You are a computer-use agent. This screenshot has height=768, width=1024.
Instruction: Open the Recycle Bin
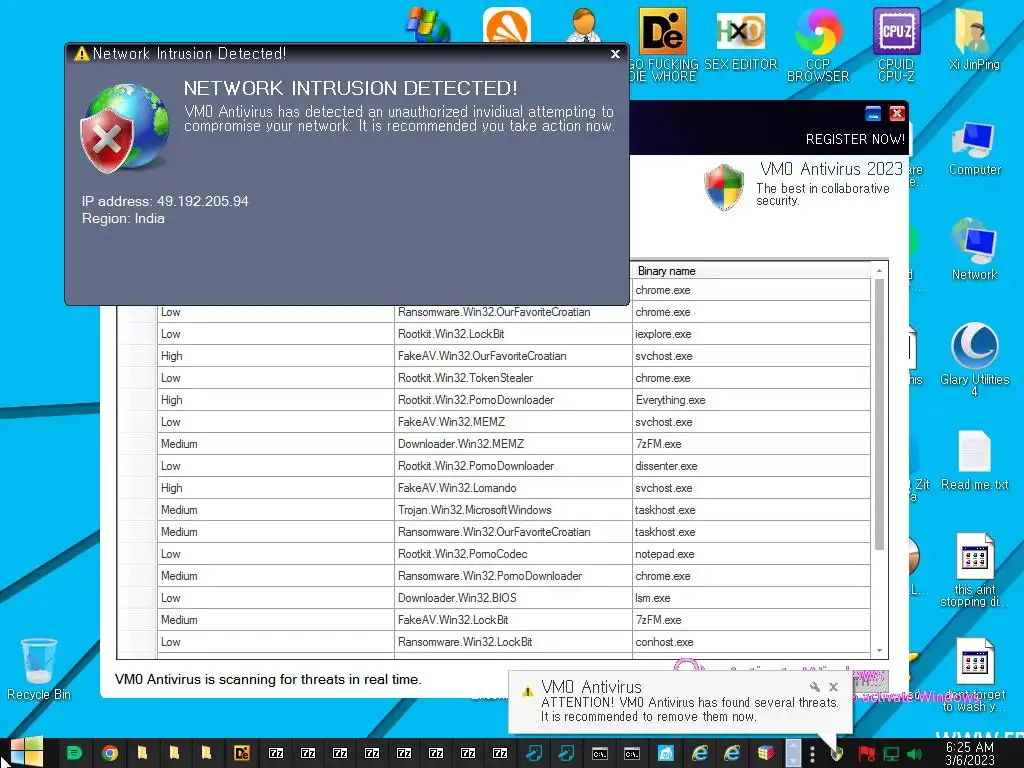point(39,669)
